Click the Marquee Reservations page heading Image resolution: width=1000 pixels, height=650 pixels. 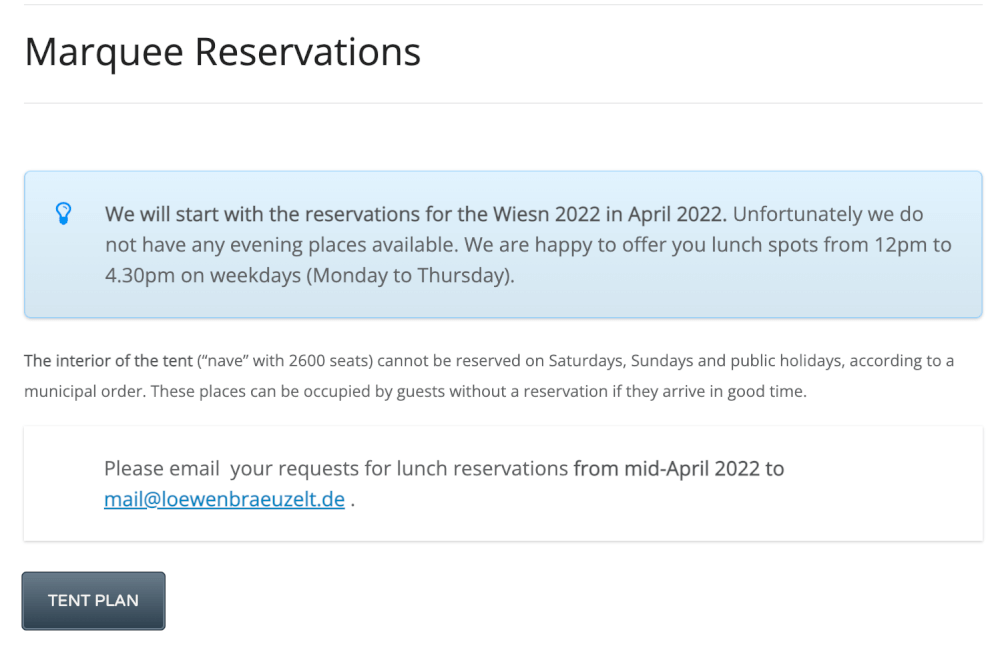tap(223, 52)
